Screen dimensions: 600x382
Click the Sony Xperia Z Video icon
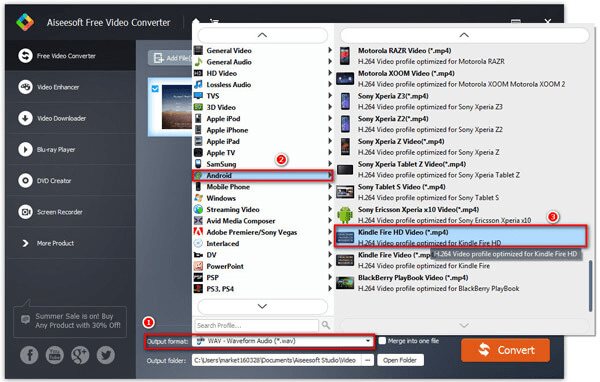(345, 147)
